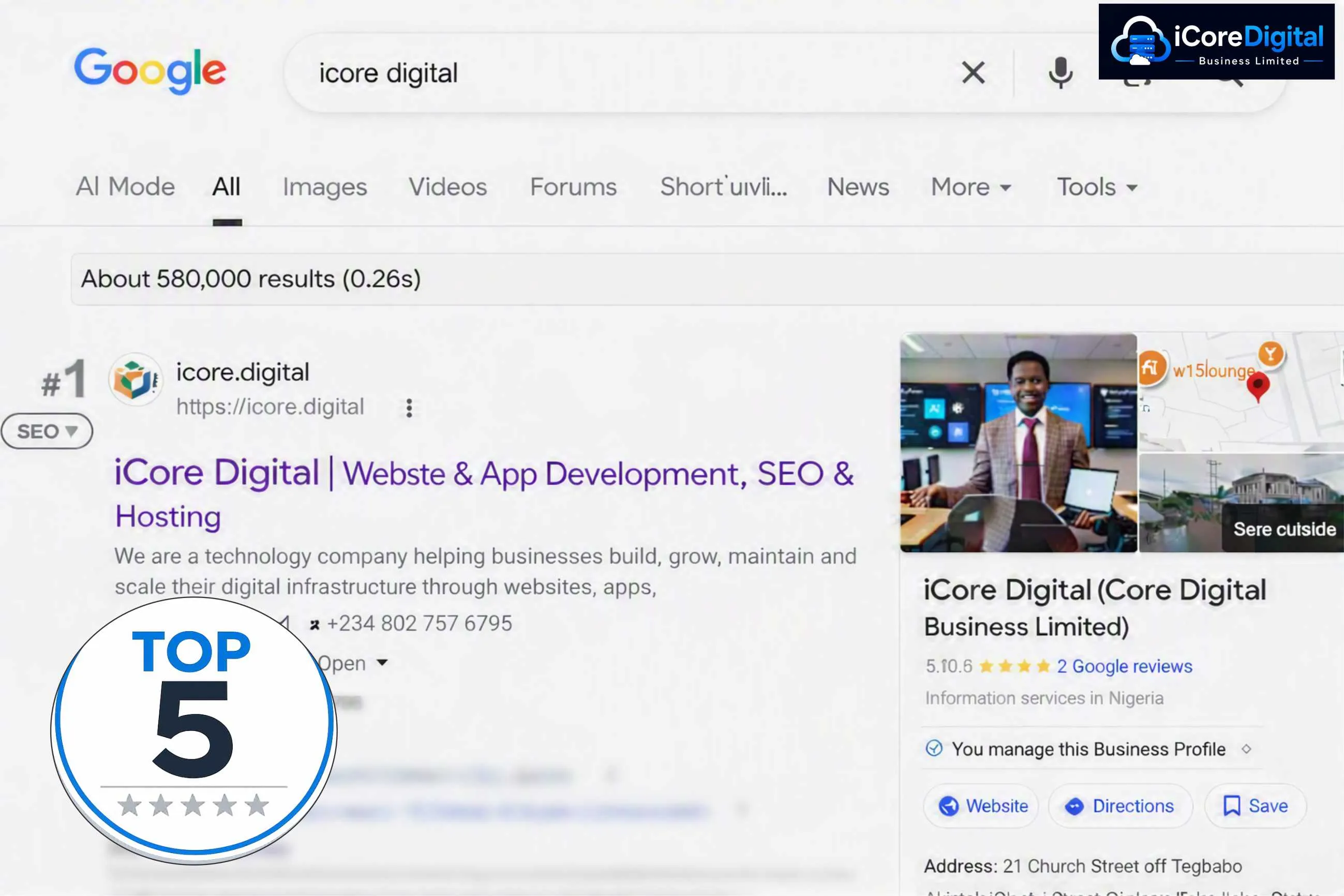Image resolution: width=1344 pixels, height=896 pixels.
Task: Switch to AI Mode tab
Action: pos(125,187)
